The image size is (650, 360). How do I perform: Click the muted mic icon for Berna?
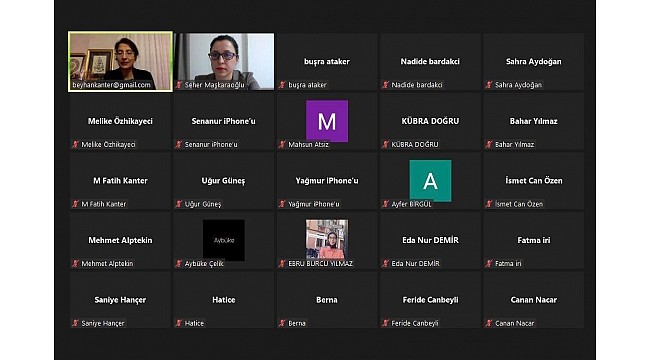coord(283,324)
